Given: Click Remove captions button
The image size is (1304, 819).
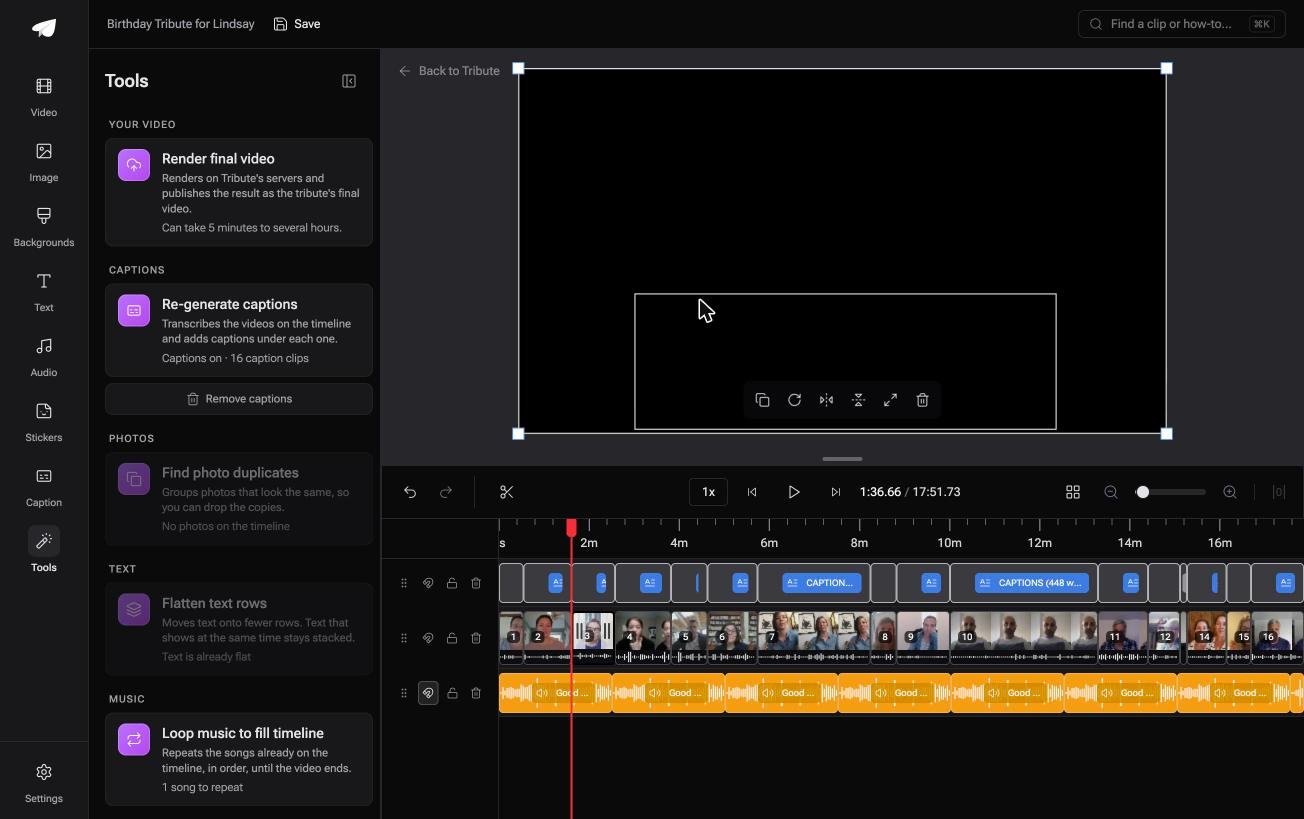Looking at the screenshot, I should [x=239, y=399].
